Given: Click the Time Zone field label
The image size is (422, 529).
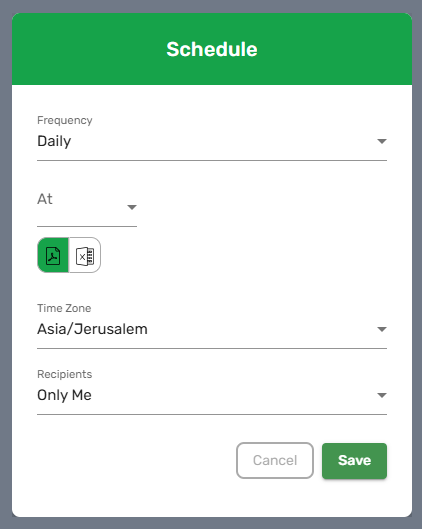Looking at the screenshot, I should (64, 308).
